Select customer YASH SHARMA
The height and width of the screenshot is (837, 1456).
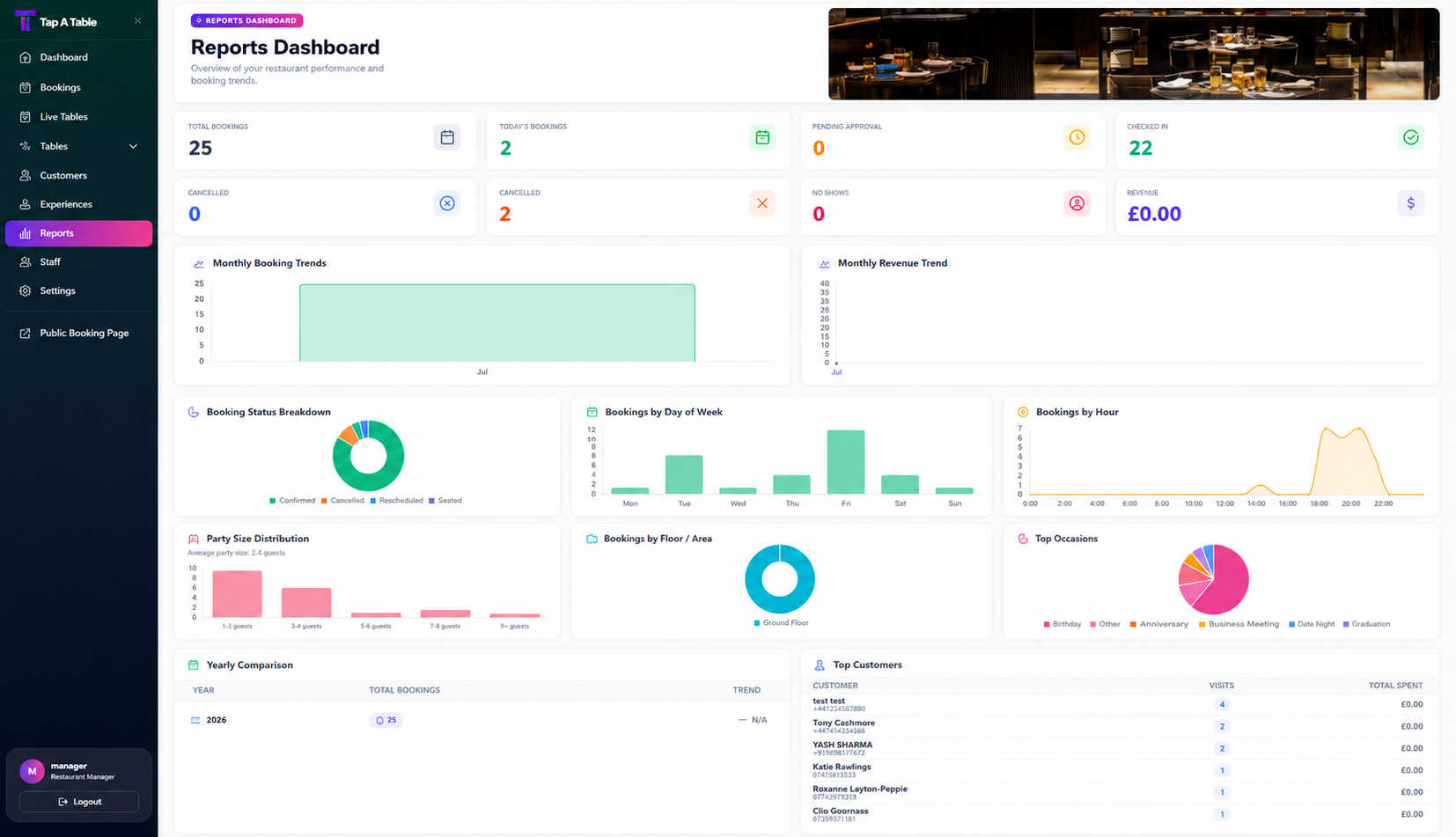tap(1120, 748)
